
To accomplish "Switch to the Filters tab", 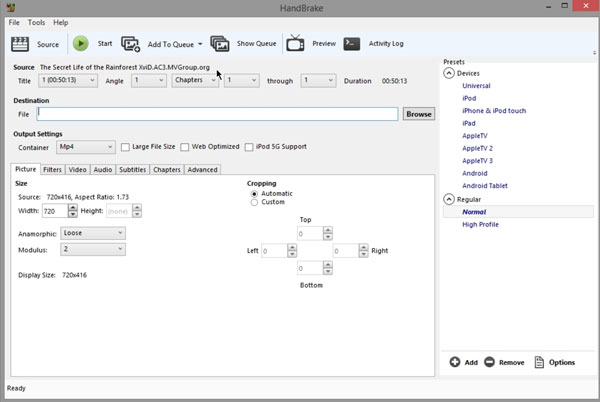I will point(52,169).
